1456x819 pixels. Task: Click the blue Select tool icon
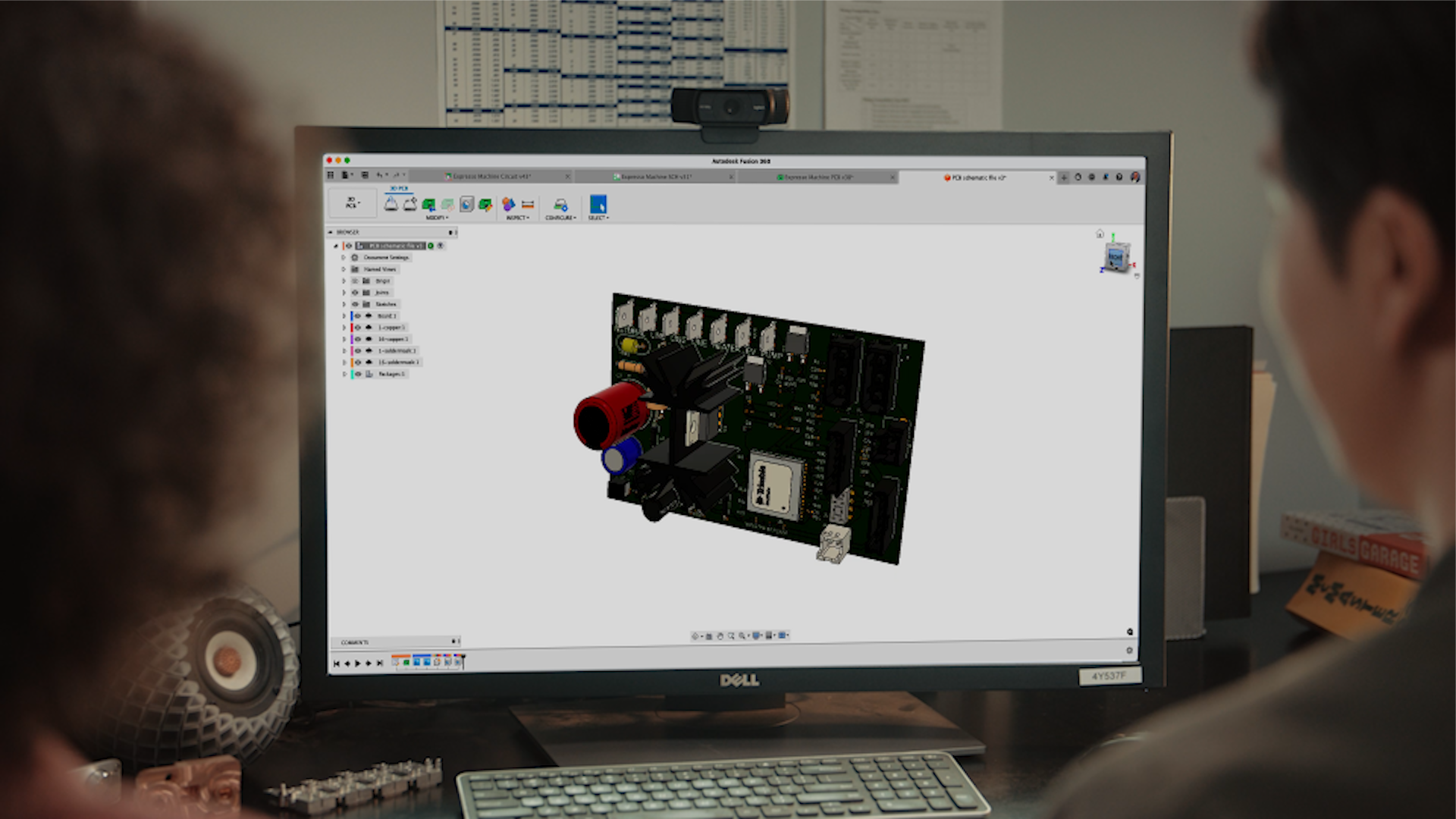click(598, 205)
